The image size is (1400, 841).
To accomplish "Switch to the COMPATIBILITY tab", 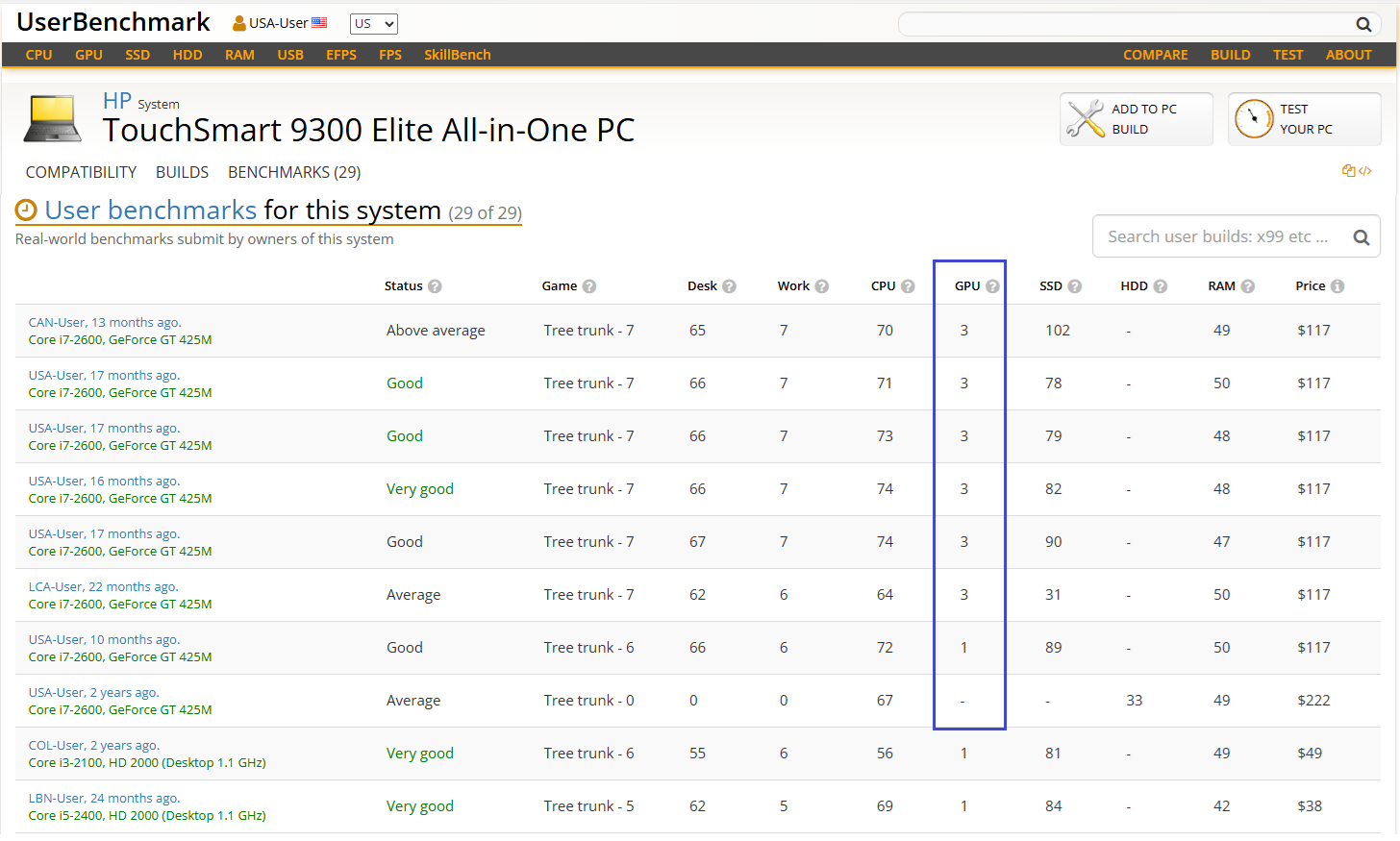I will pos(81,172).
